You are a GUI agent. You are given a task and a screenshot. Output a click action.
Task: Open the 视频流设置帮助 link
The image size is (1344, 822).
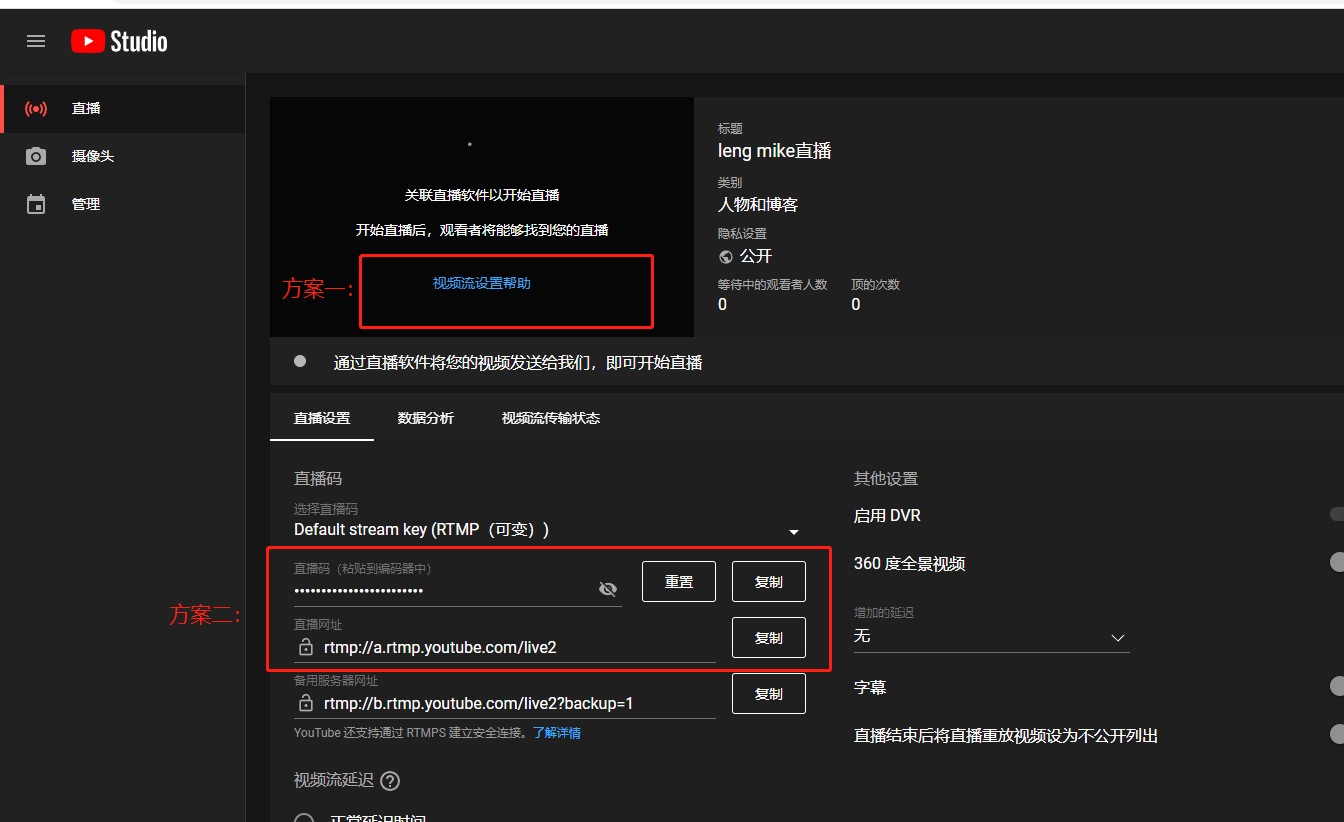pos(482,283)
